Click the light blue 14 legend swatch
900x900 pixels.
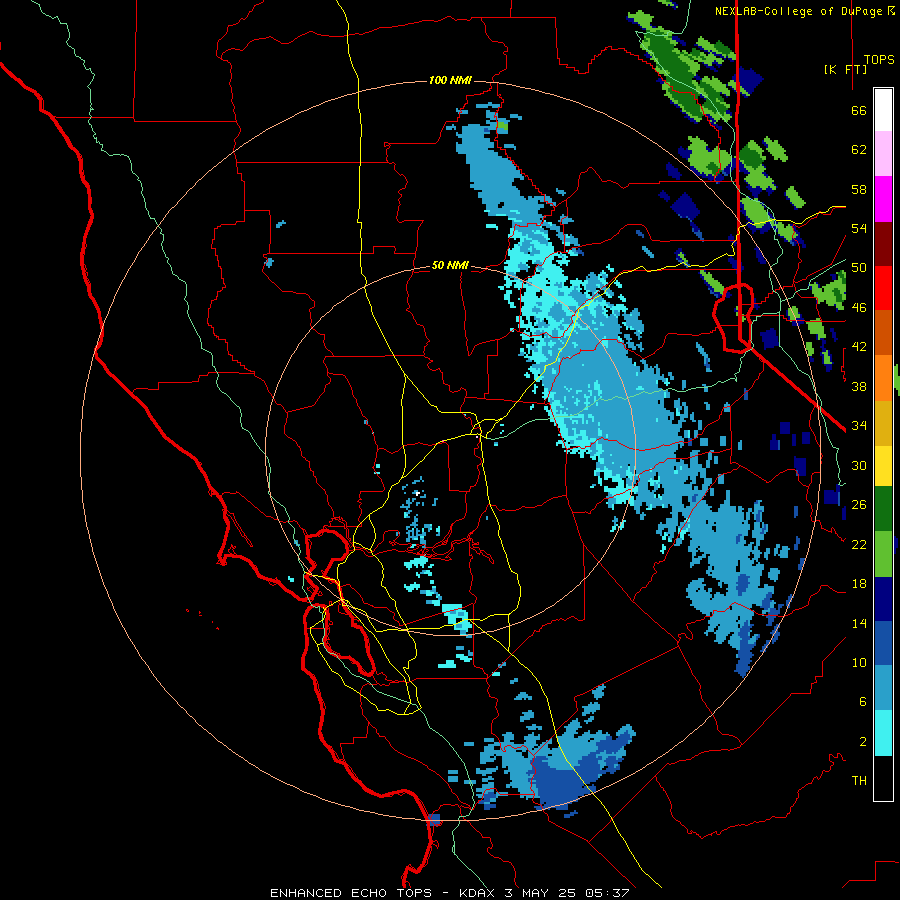click(x=883, y=688)
